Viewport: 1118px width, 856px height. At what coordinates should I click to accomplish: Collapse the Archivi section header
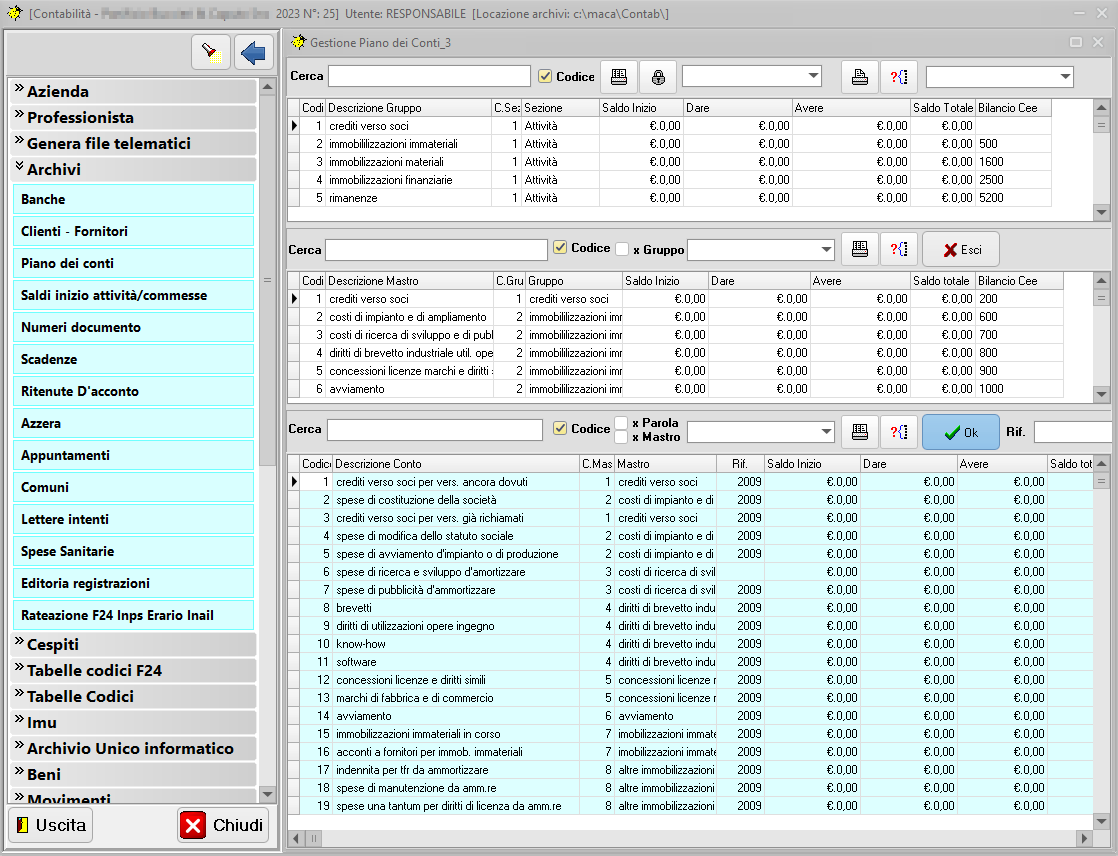(134, 170)
